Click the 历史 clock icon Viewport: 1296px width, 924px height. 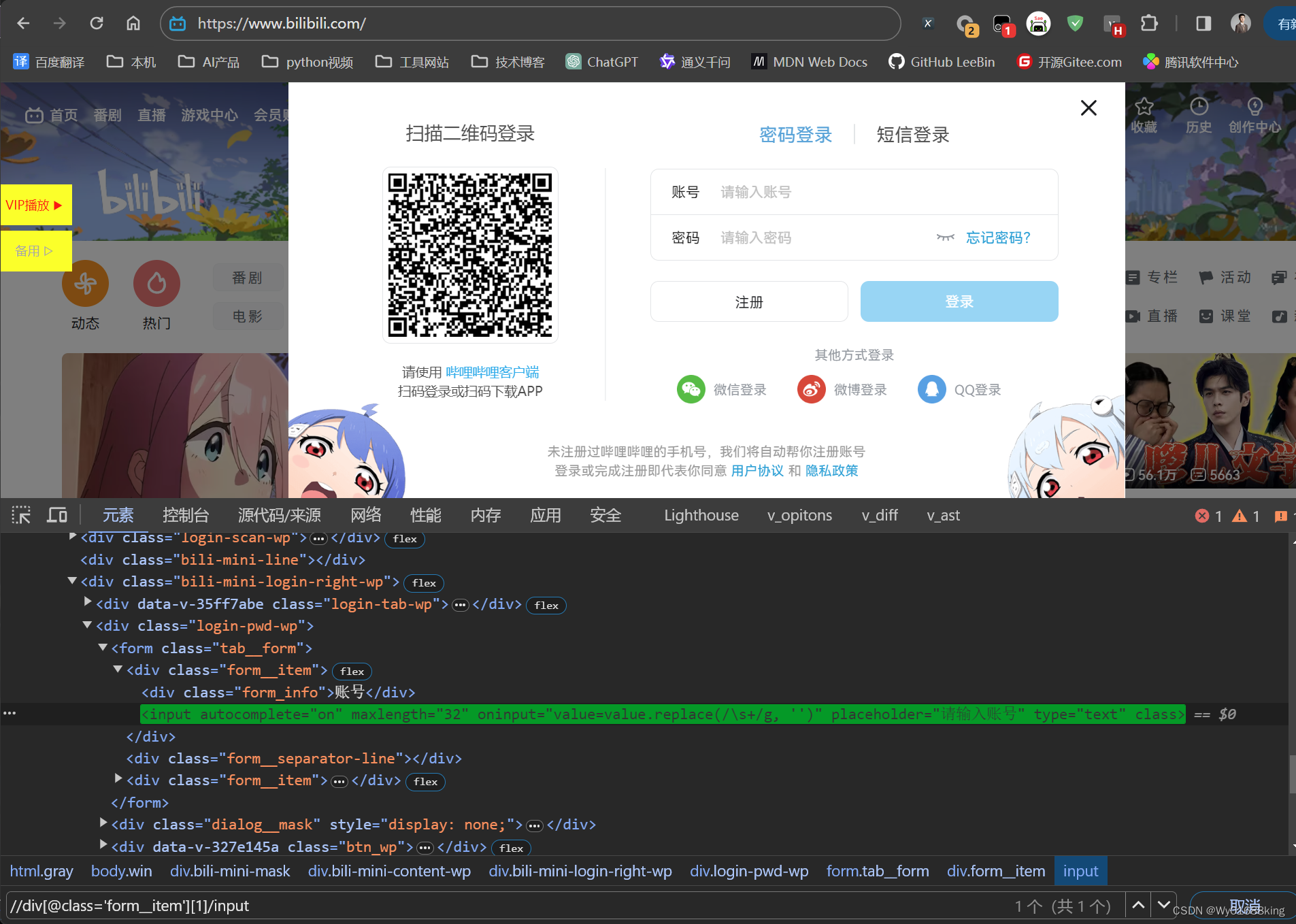click(1199, 106)
